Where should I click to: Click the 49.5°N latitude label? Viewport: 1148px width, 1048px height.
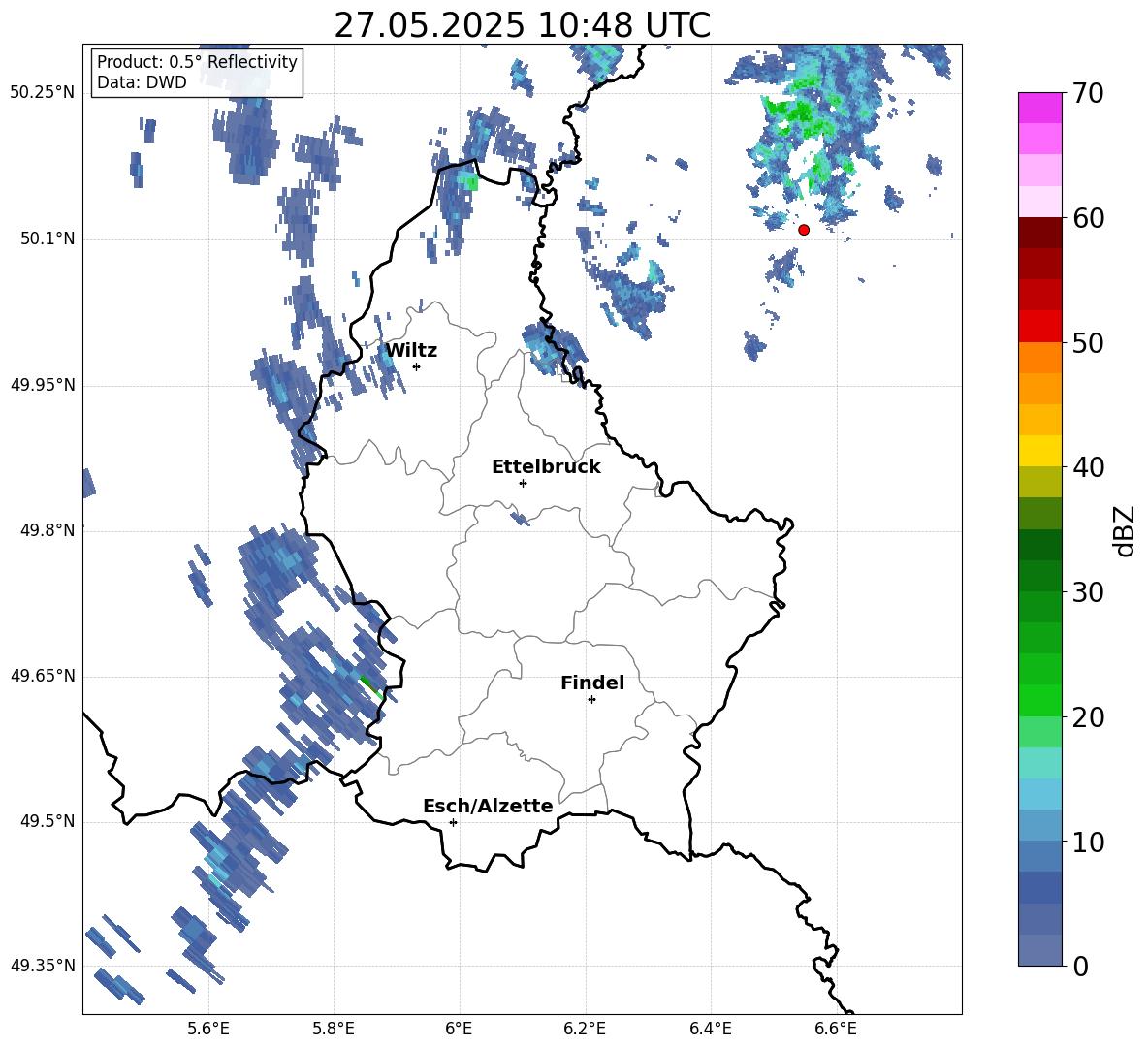(x=48, y=821)
